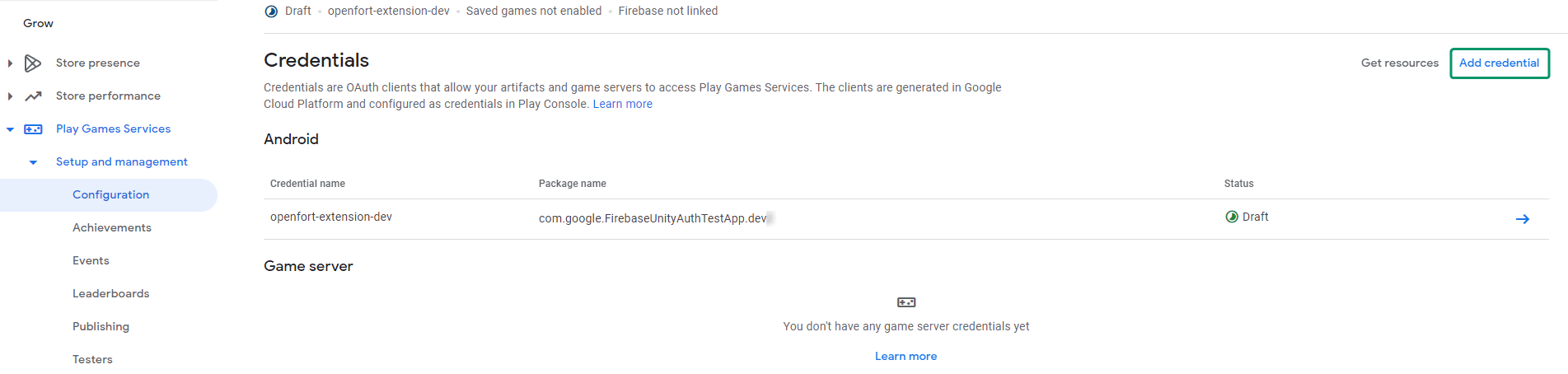The image size is (1568, 374).
Task: Click the Draft status icon at top
Action: (271, 12)
